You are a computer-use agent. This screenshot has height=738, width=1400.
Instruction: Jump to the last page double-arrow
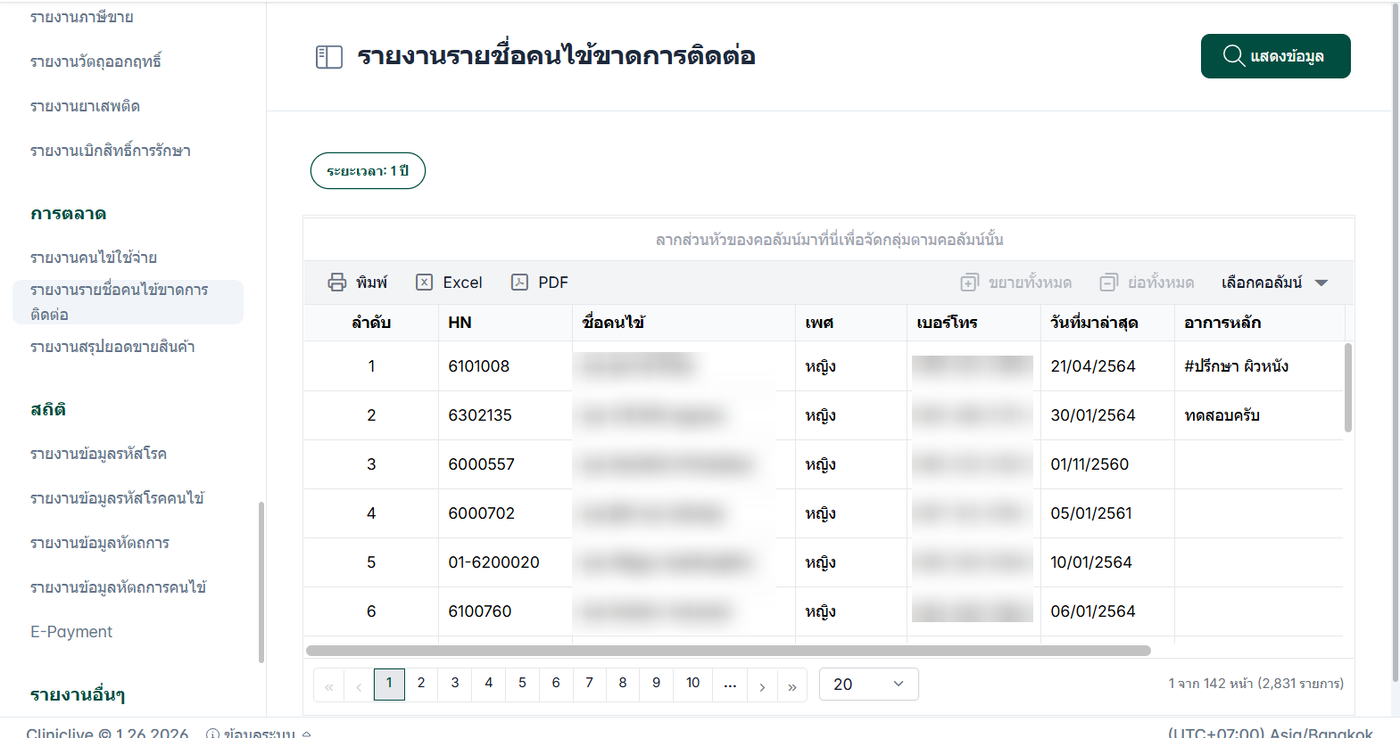[792, 685]
